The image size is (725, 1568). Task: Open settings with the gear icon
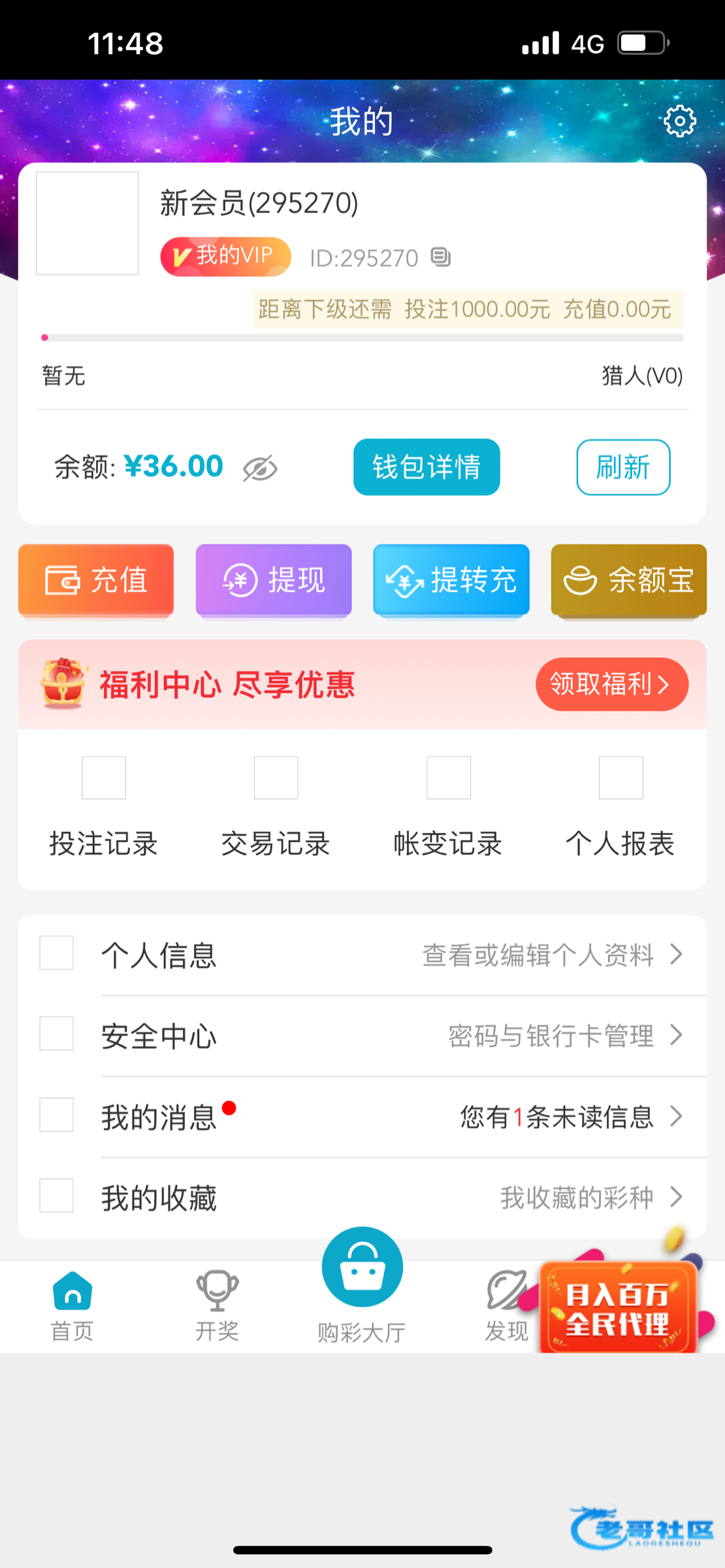click(x=679, y=121)
